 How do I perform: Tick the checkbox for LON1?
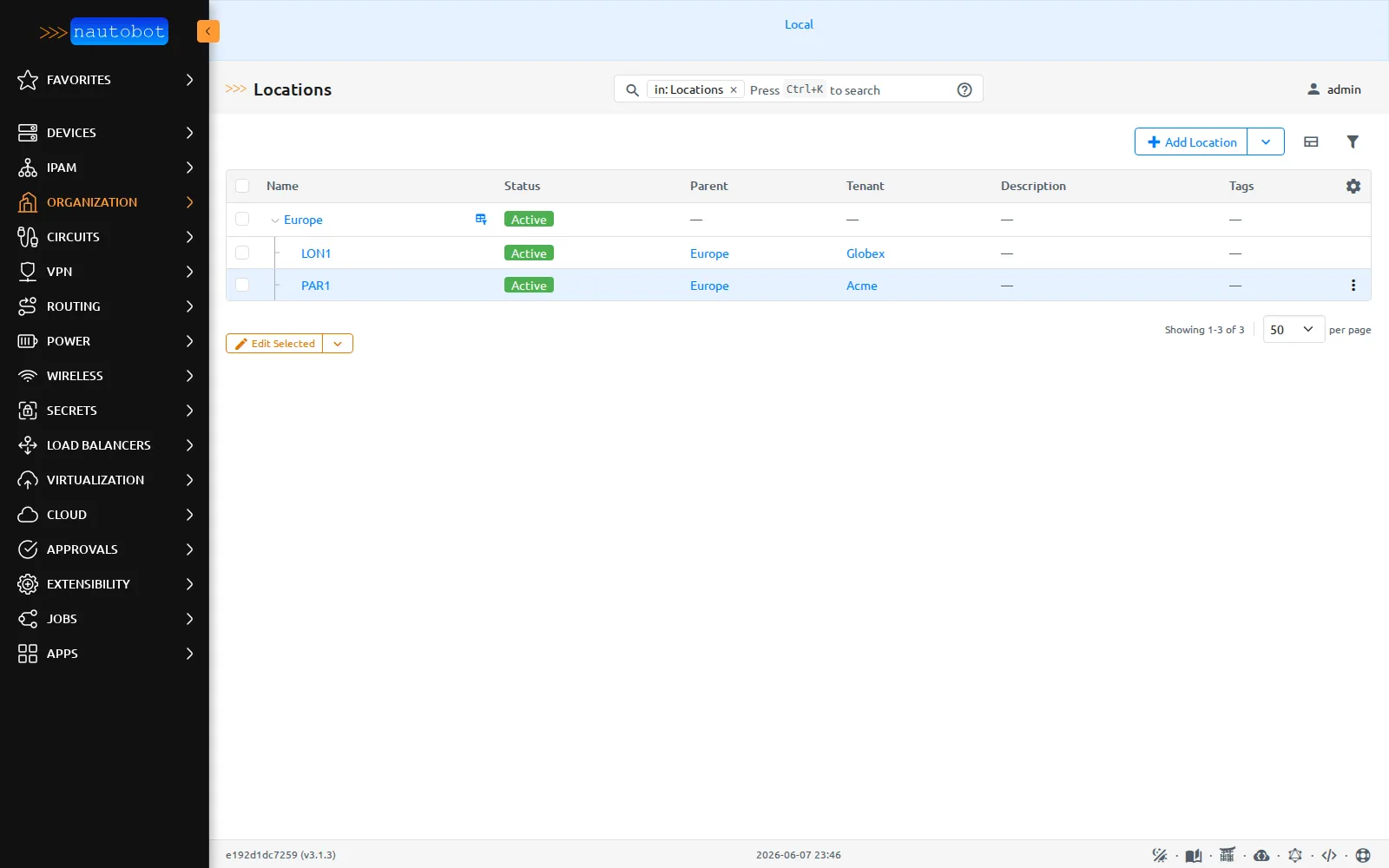click(242, 253)
